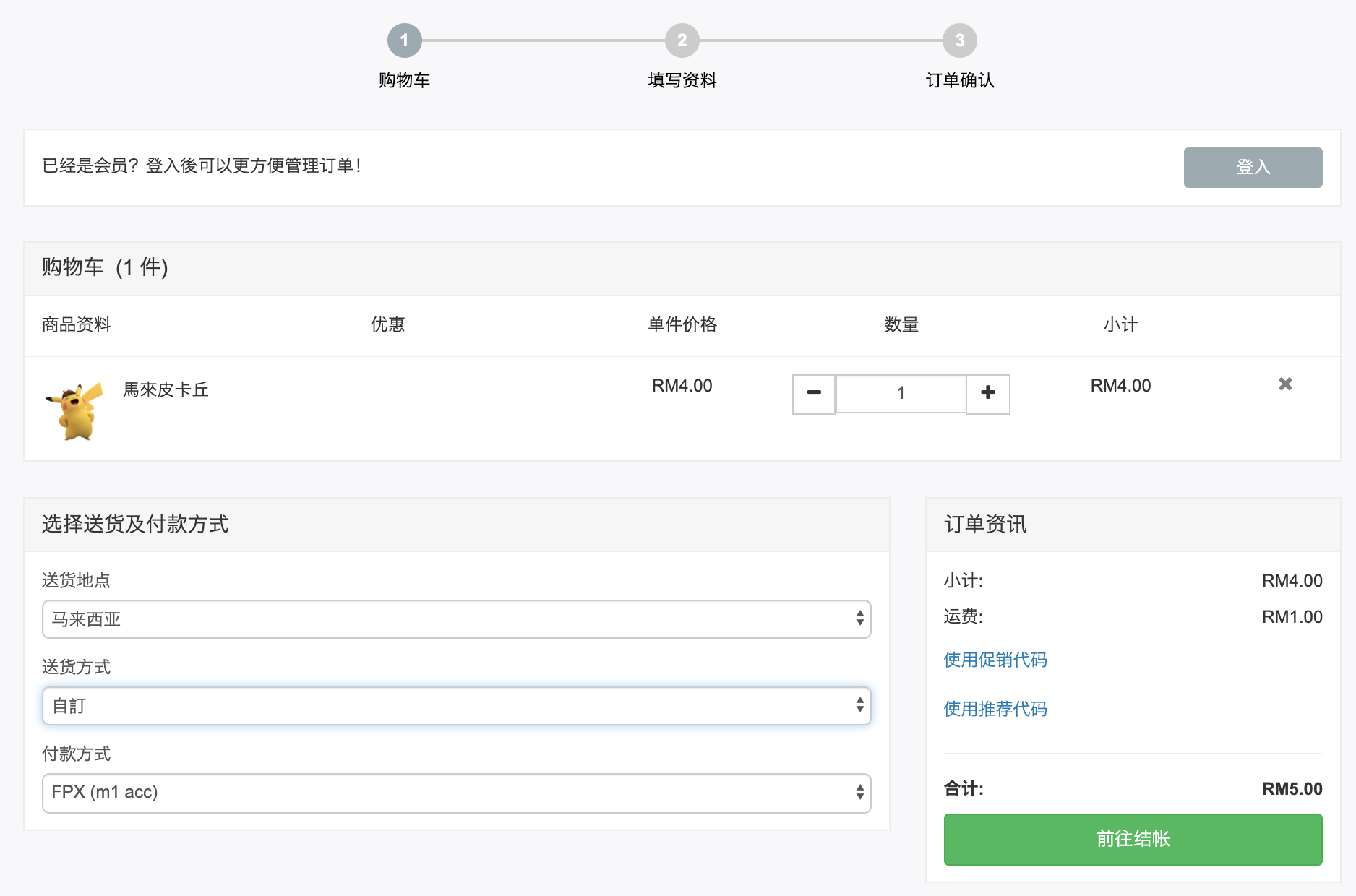Click the 单件价格 column header
1356x896 pixels.
(x=682, y=325)
